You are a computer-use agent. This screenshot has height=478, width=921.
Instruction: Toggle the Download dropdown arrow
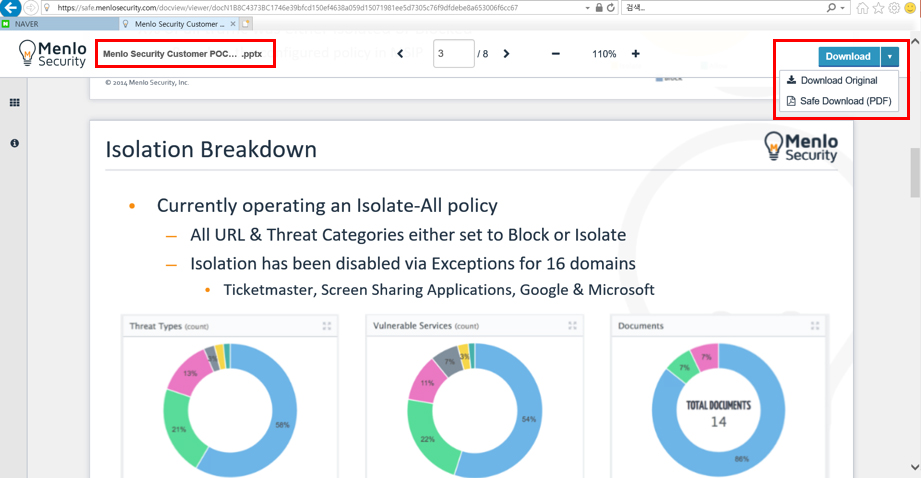(x=890, y=56)
